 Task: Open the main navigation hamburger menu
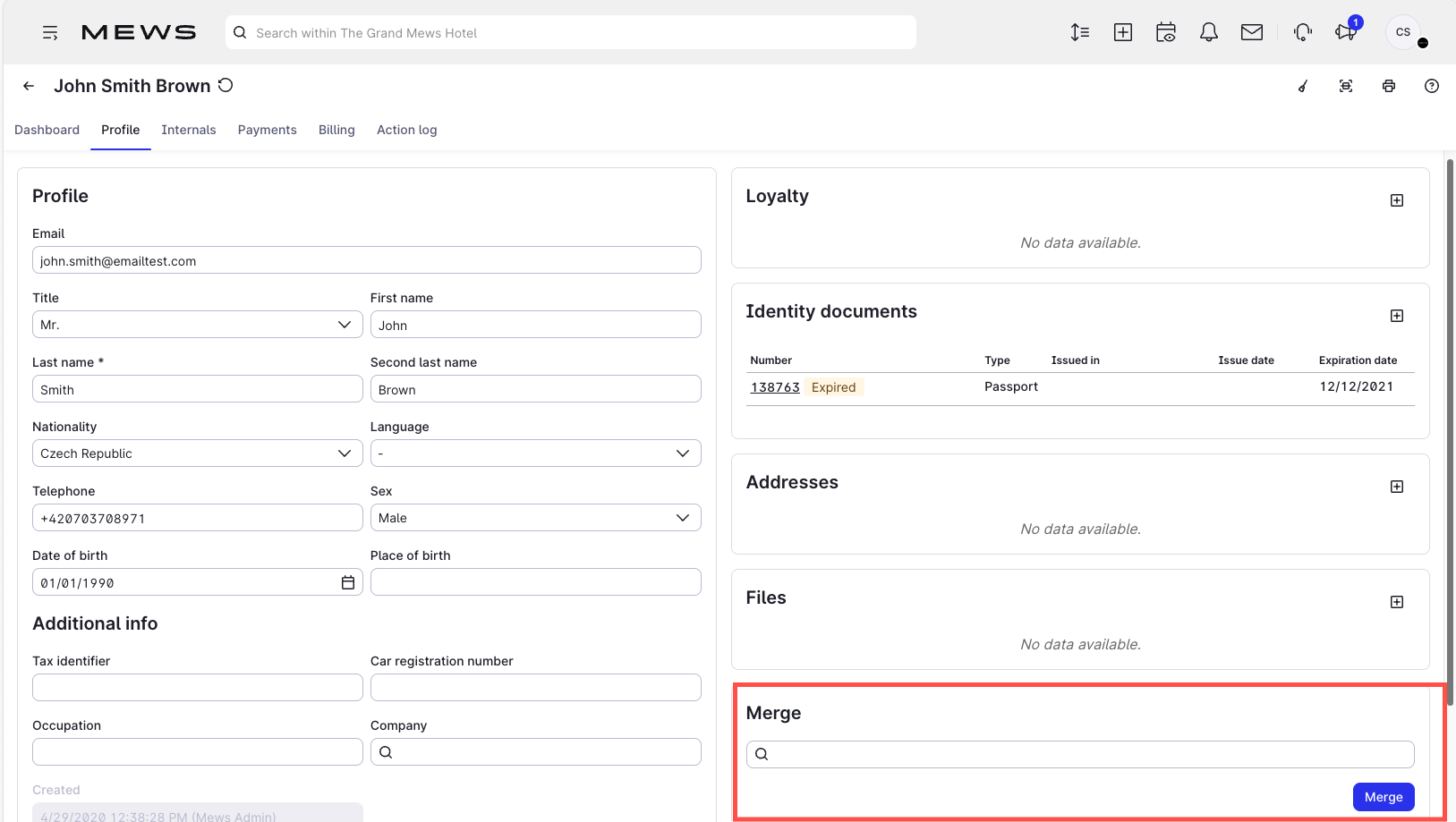click(50, 32)
